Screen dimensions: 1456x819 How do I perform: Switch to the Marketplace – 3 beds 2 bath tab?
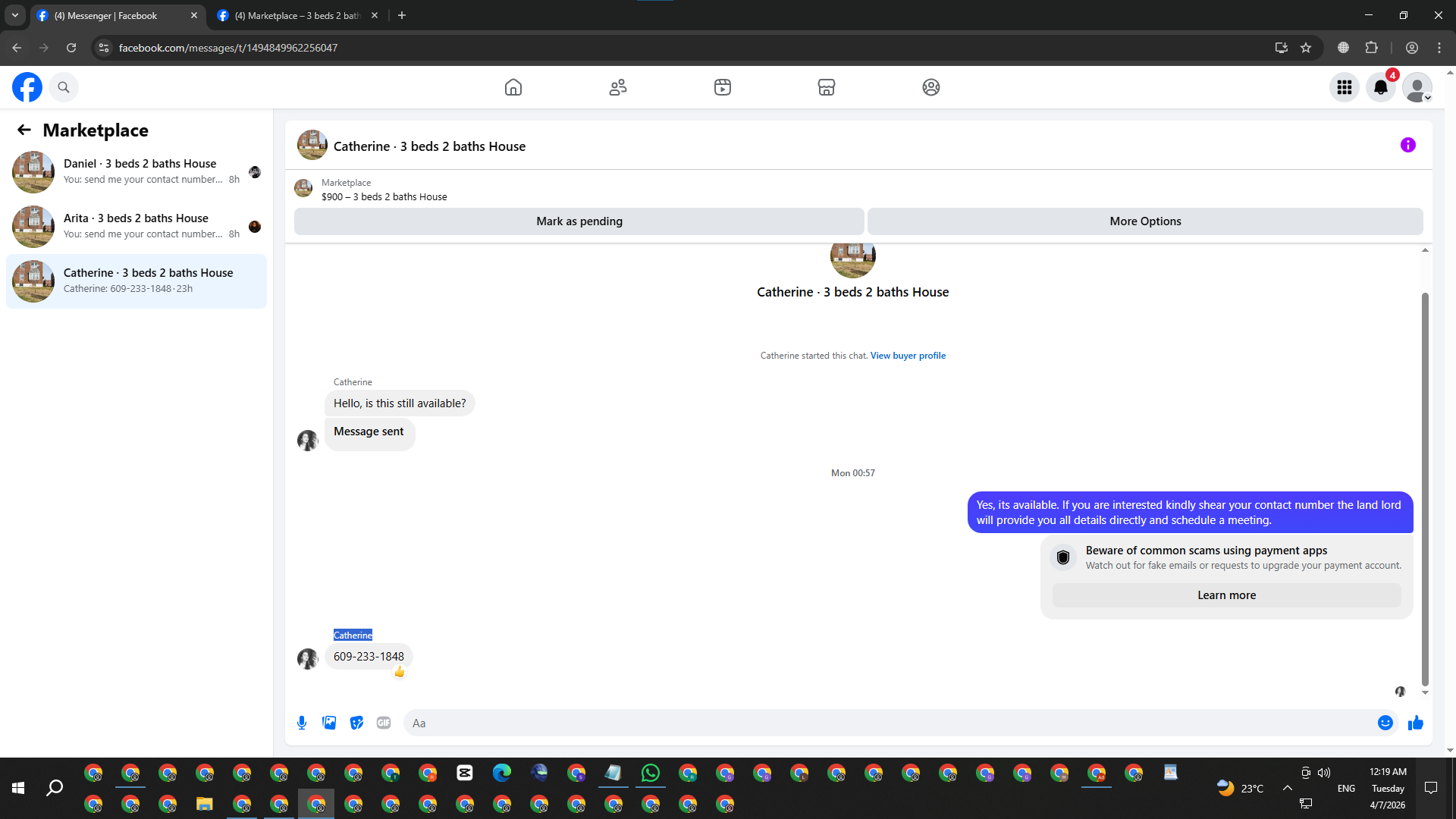pos(298,15)
